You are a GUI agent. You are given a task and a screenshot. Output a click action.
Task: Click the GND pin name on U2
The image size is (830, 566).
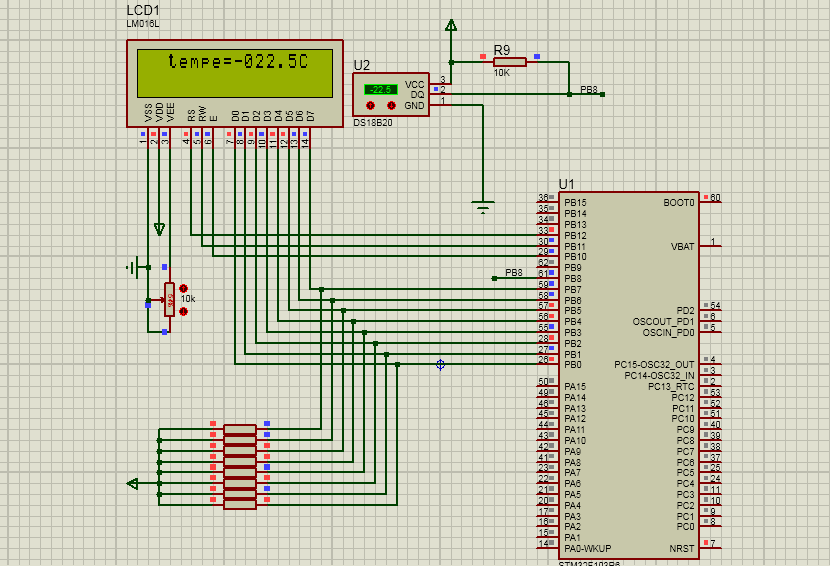tap(414, 106)
